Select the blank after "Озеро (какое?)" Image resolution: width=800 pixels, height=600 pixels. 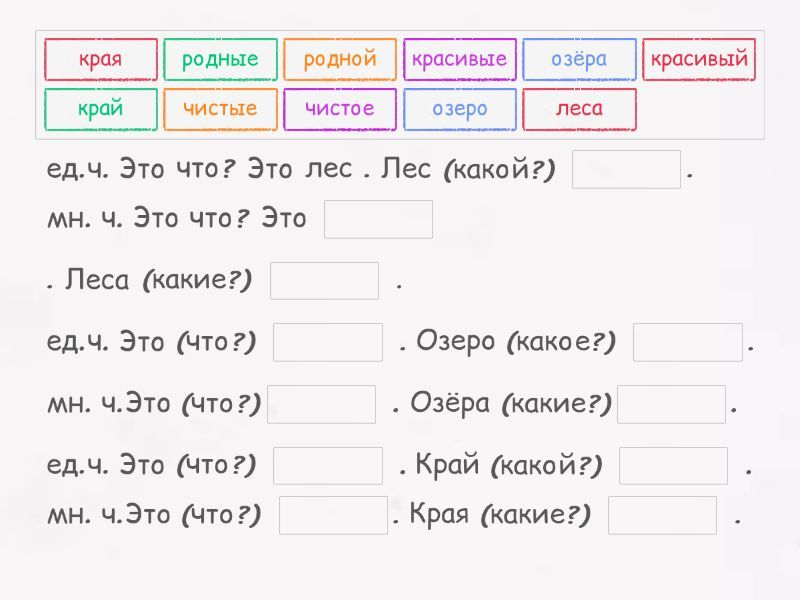(688, 342)
